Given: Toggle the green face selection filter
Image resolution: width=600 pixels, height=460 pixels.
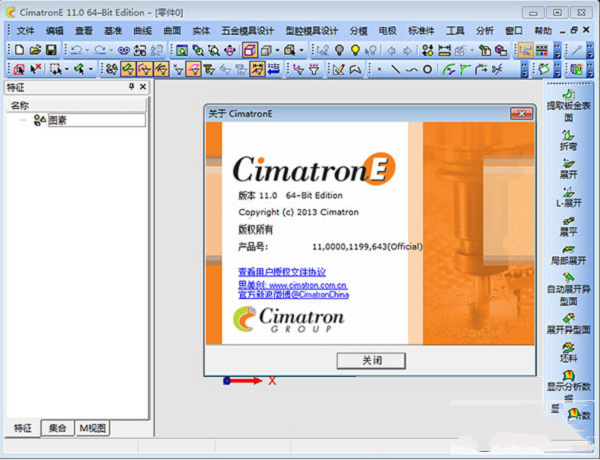Looking at the screenshot, I should tap(128, 69).
